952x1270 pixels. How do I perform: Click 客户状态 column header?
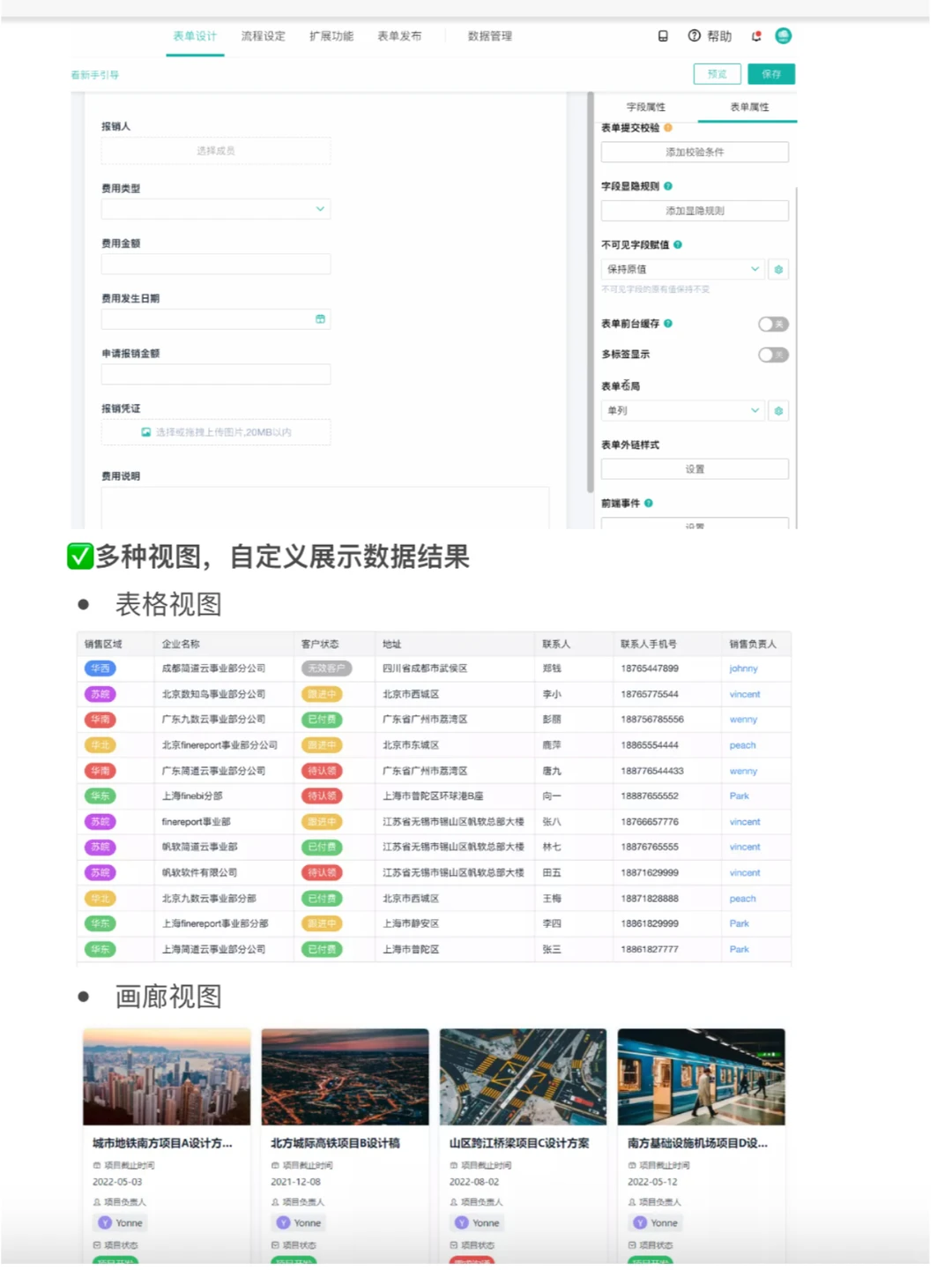(x=319, y=644)
